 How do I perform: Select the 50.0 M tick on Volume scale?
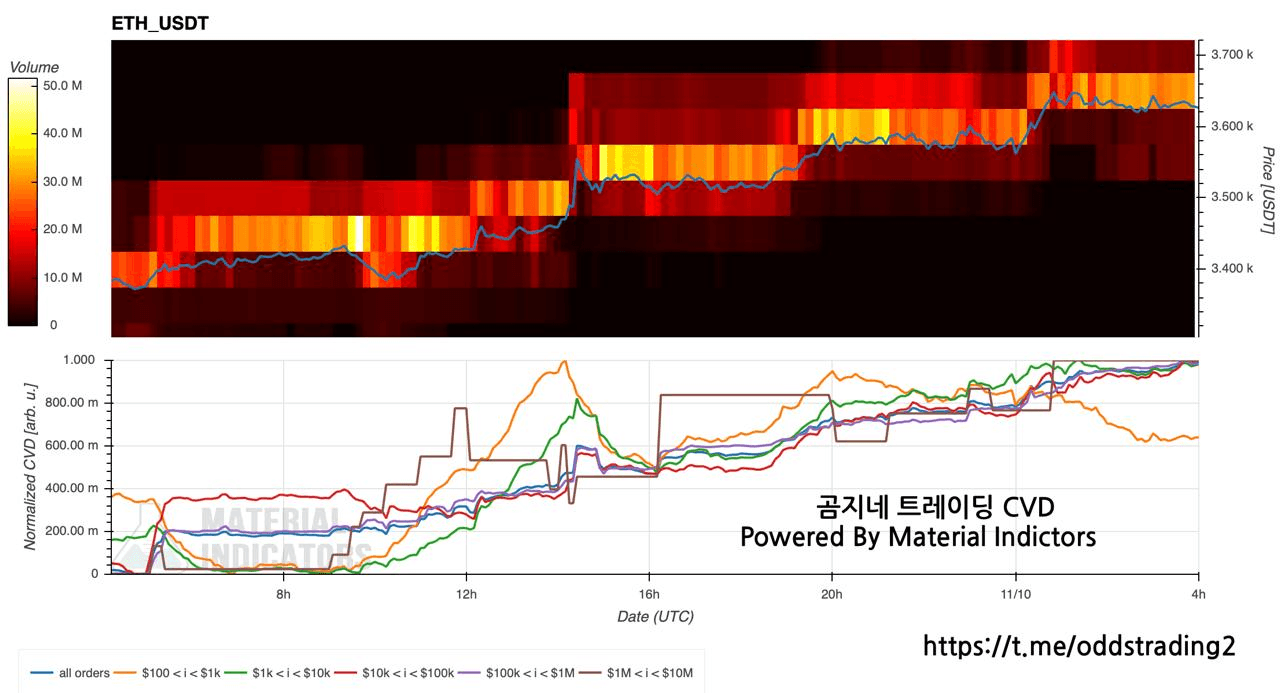(63, 86)
